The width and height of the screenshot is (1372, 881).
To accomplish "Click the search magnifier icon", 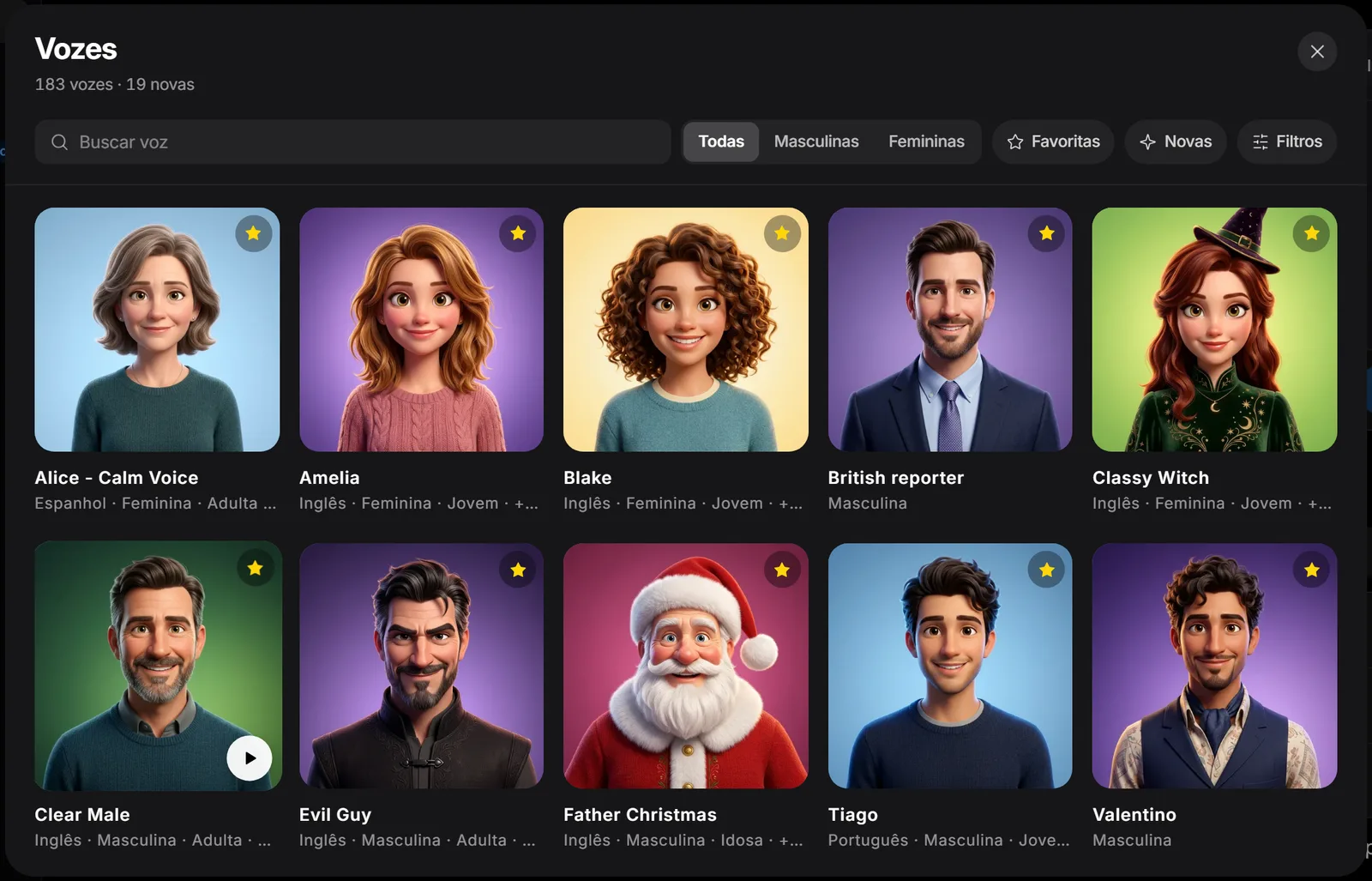I will click(x=59, y=142).
